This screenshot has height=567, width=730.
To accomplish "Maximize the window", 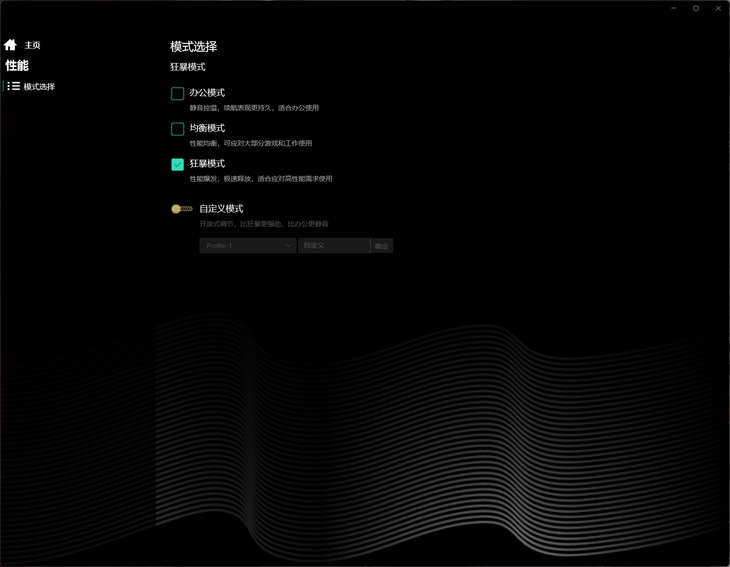I will 696,8.
